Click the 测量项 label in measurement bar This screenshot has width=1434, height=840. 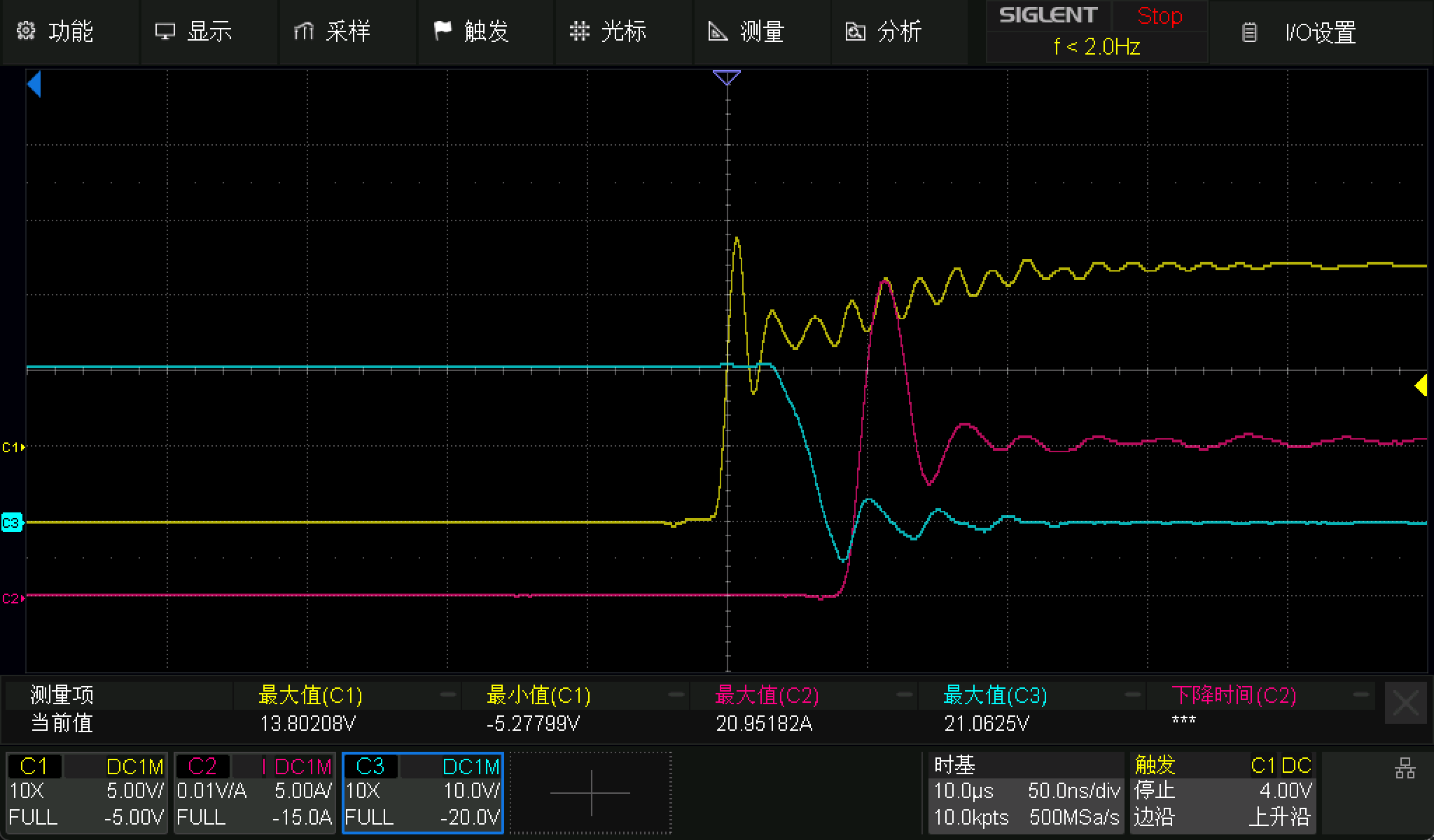pos(62,695)
